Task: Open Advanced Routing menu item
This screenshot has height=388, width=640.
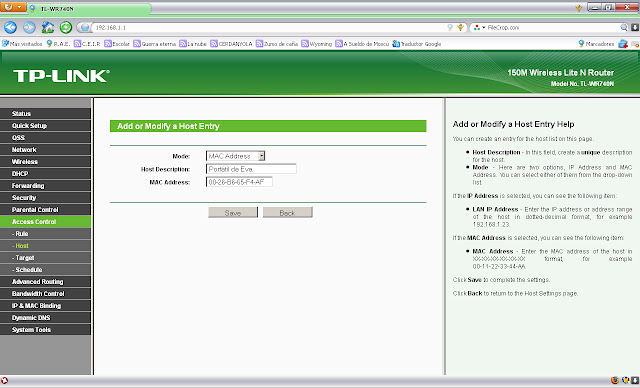Action: tap(45, 282)
